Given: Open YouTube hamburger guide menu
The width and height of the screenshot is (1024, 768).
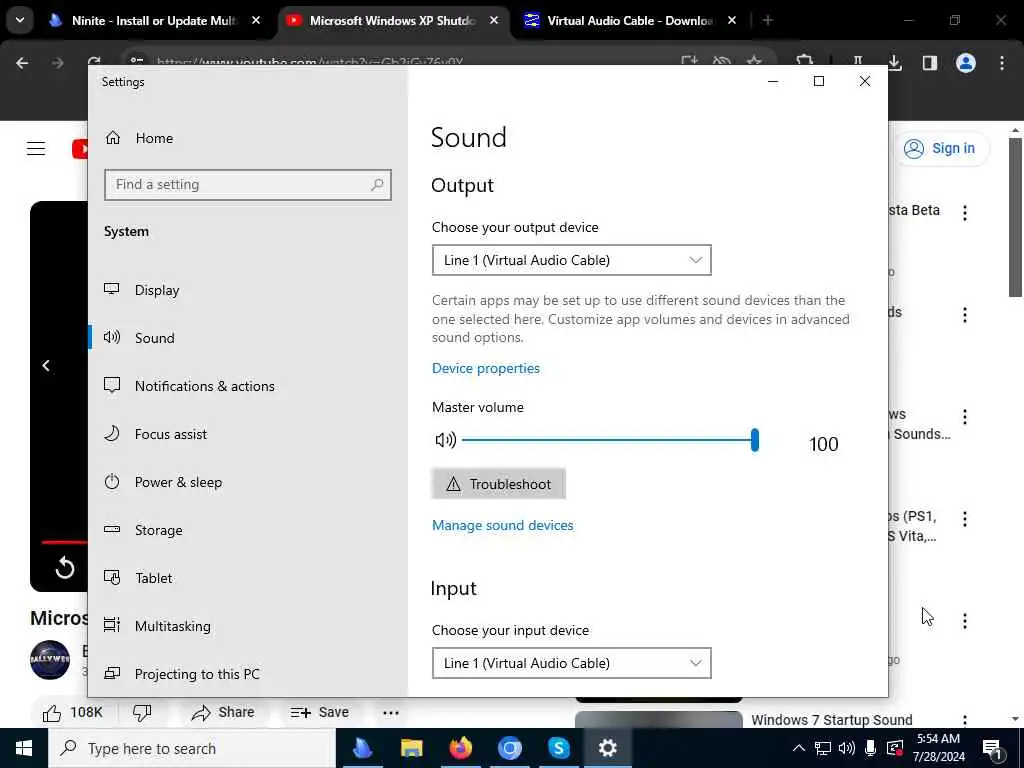Looking at the screenshot, I should click(x=36, y=149).
